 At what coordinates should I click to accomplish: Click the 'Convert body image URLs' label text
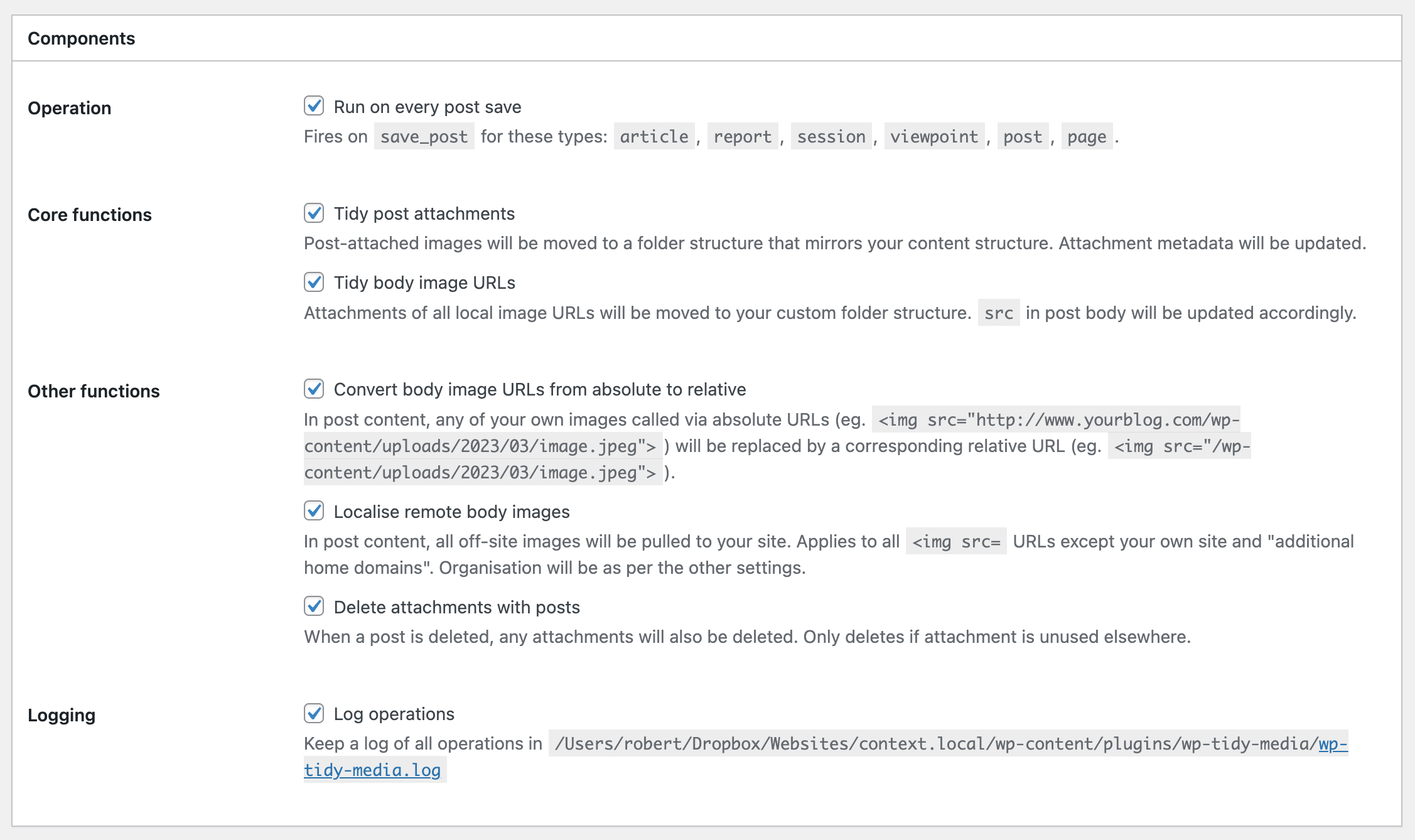(539, 389)
